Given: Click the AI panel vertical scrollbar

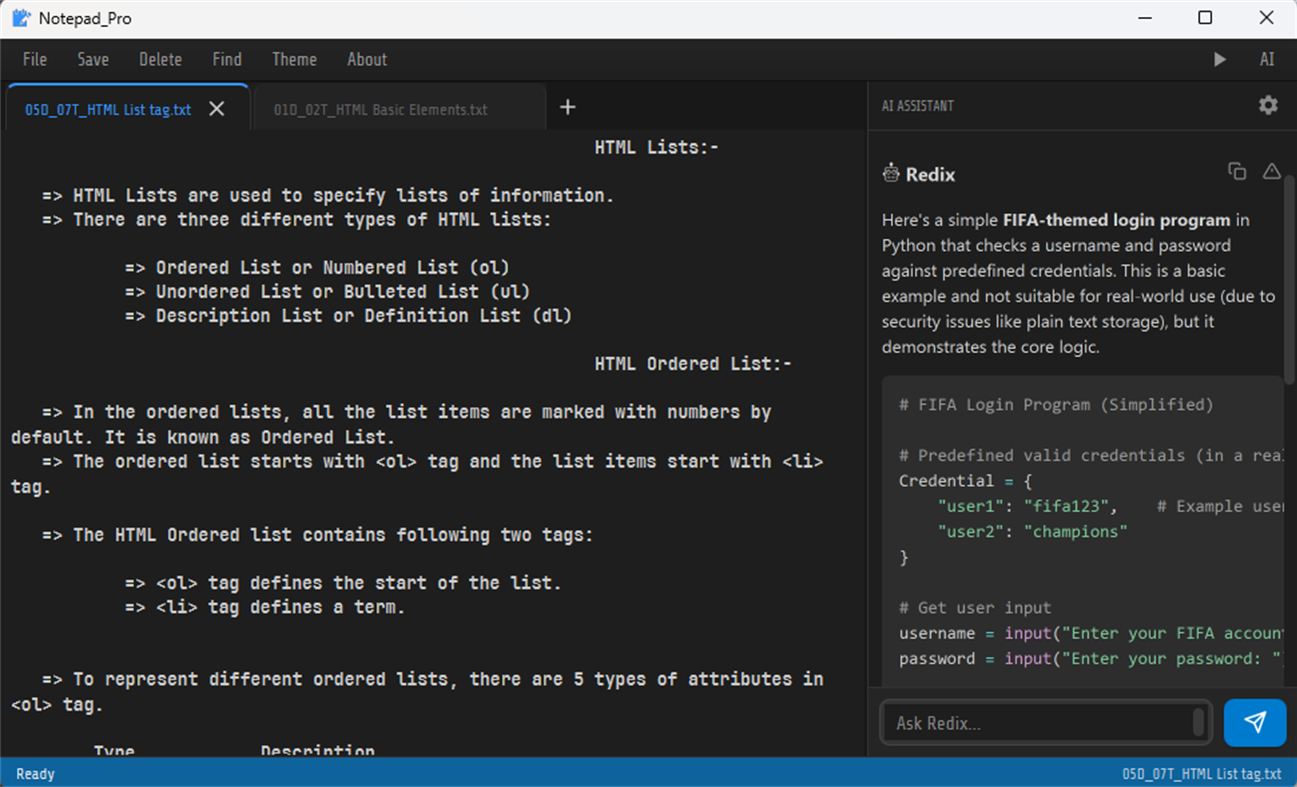Looking at the screenshot, I should point(1290,280).
